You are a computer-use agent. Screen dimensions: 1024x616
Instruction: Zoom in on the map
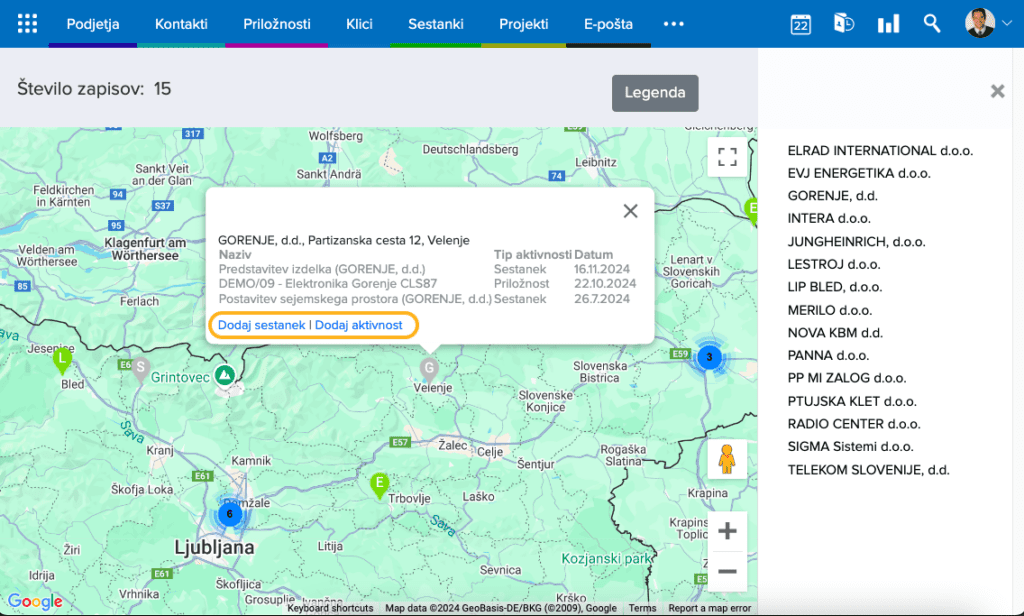tap(727, 530)
